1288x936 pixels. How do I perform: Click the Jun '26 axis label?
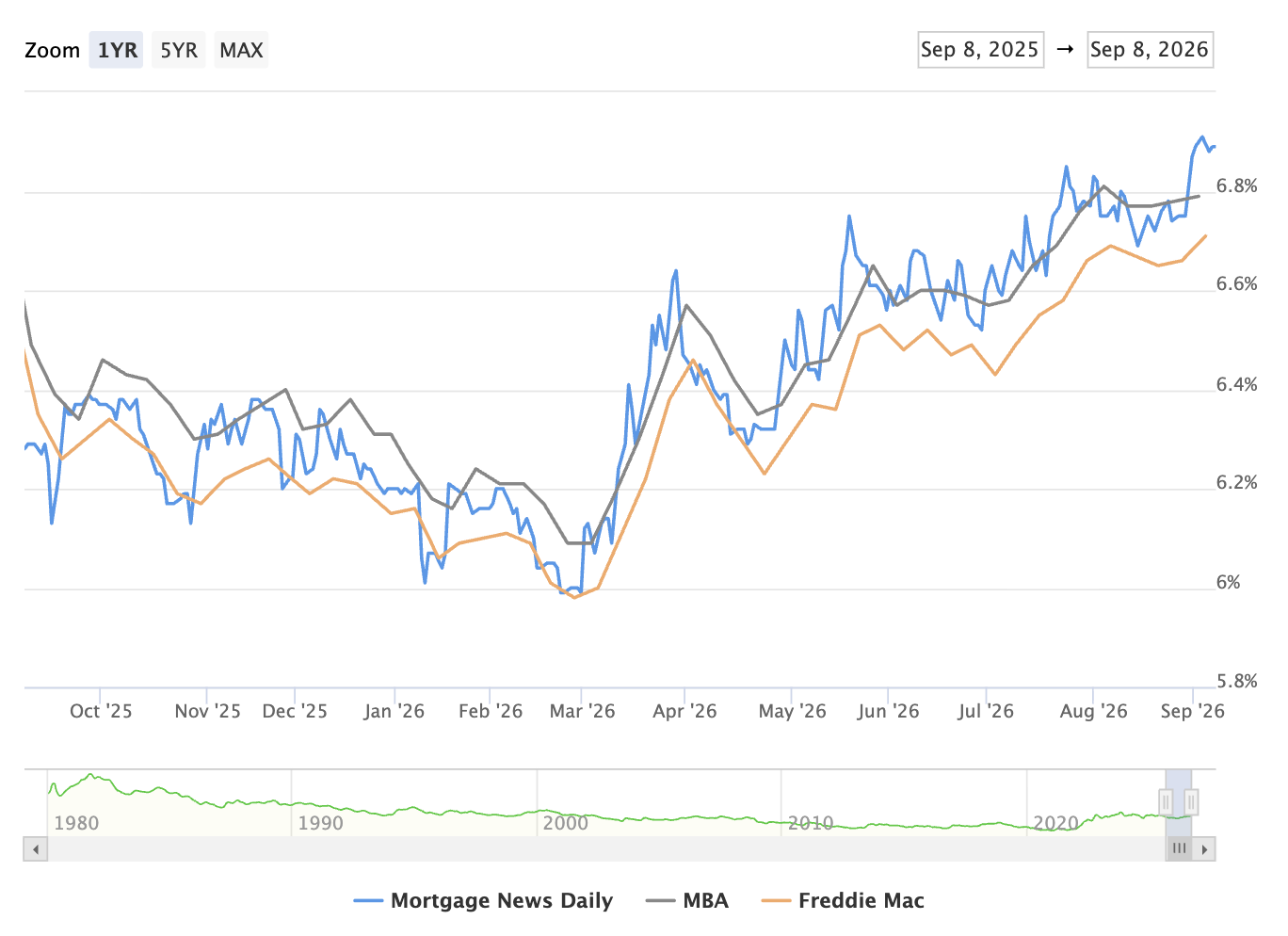(888, 711)
